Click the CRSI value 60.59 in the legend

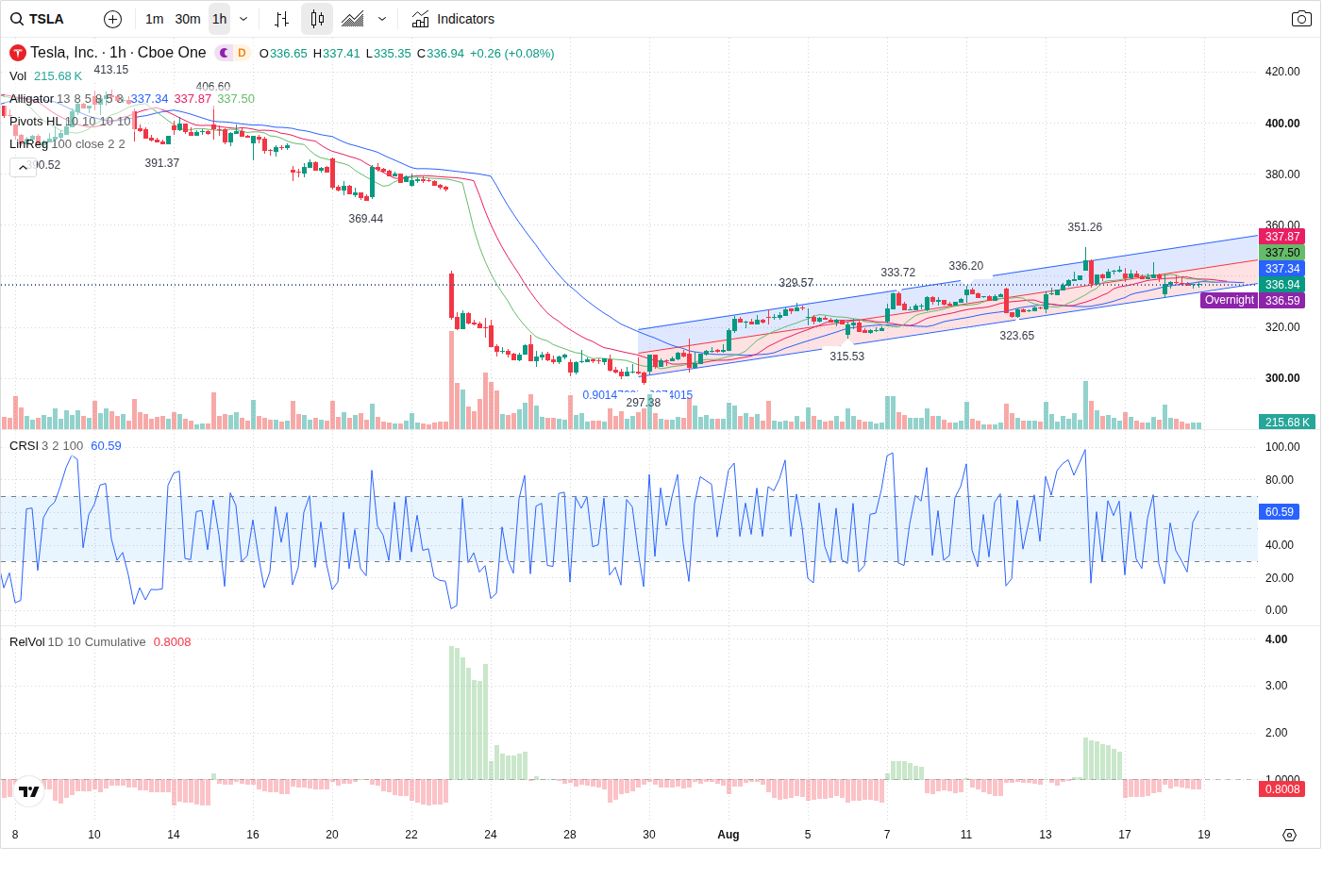106,446
